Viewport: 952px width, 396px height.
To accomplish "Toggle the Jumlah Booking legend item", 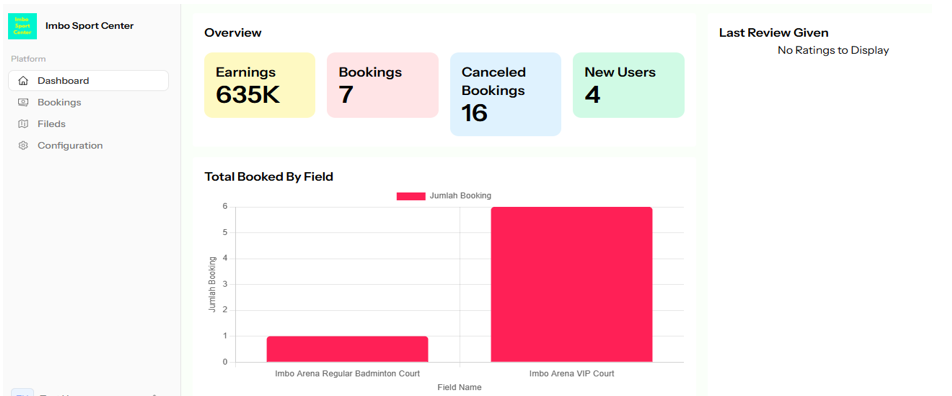I will click(x=444, y=196).
